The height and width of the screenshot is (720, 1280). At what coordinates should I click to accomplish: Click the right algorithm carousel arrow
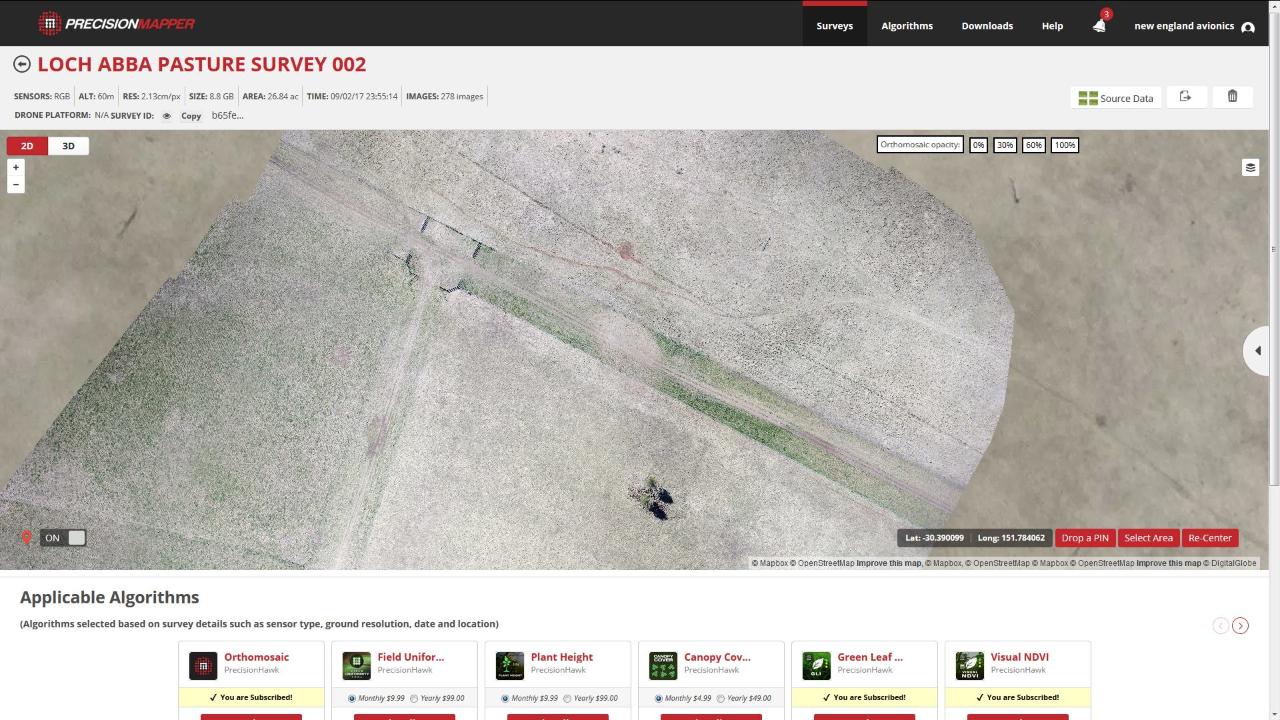pos(1241,625)
